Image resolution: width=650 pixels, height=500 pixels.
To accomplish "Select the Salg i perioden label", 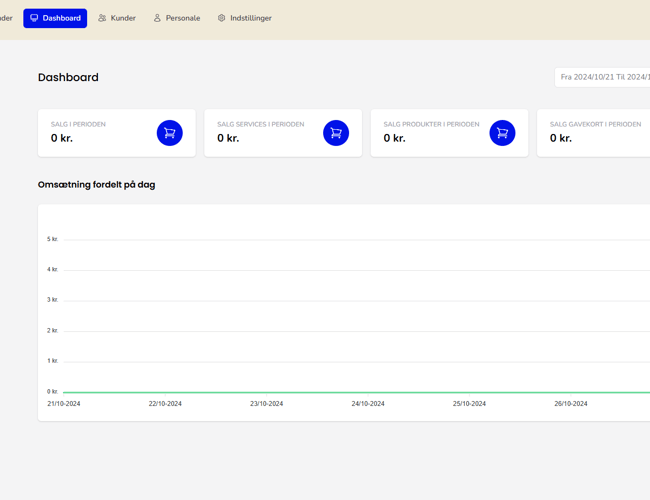I will [78, 124].
